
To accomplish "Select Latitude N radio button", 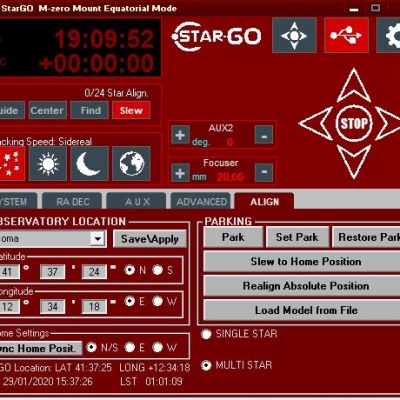I will coord(129,270).
